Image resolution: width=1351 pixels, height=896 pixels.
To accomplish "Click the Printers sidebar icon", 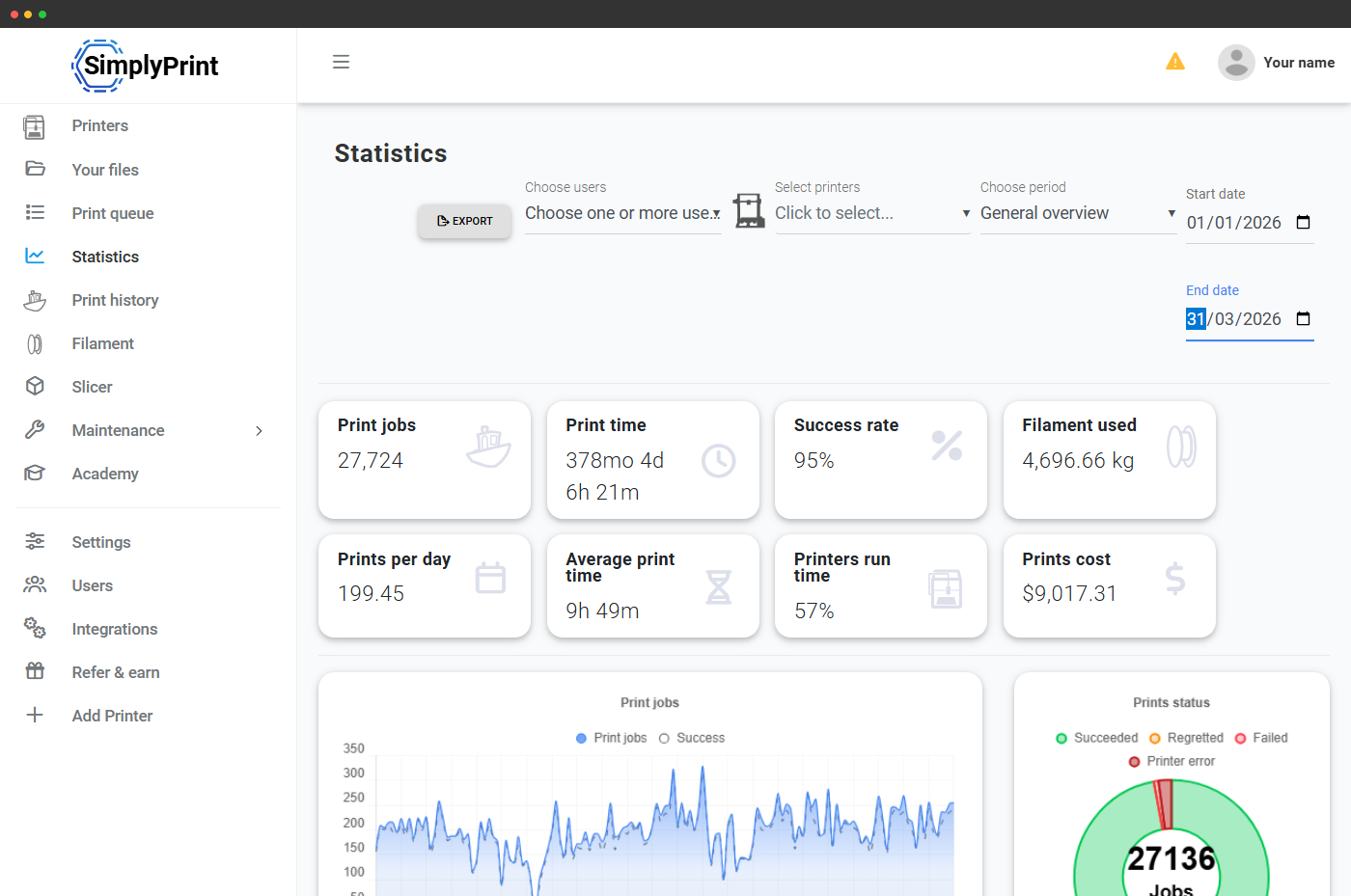I will pyautogui.click(x=35, y=126).
